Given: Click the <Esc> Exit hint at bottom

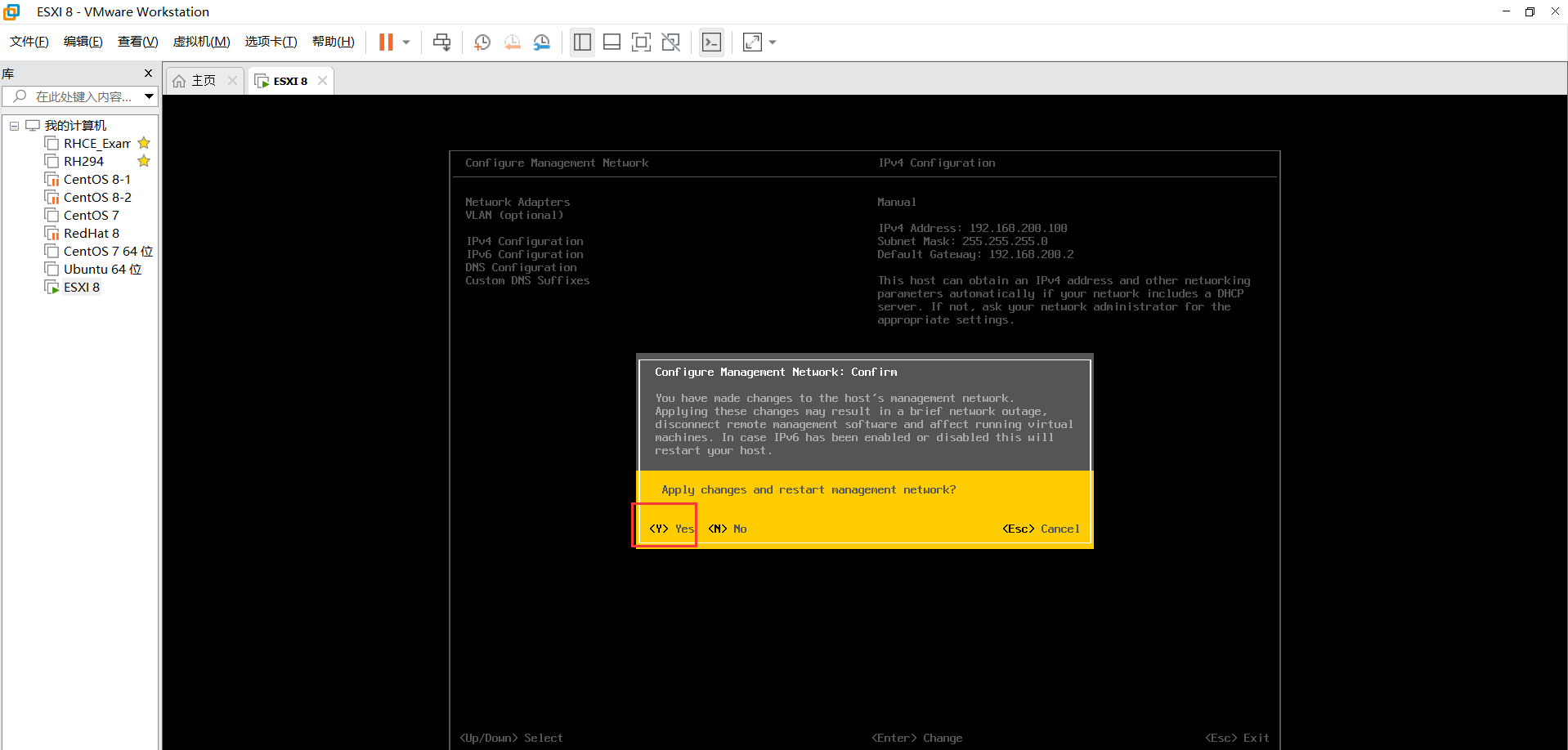Looking at the screenshot, I should click(x=1237, y=738).
